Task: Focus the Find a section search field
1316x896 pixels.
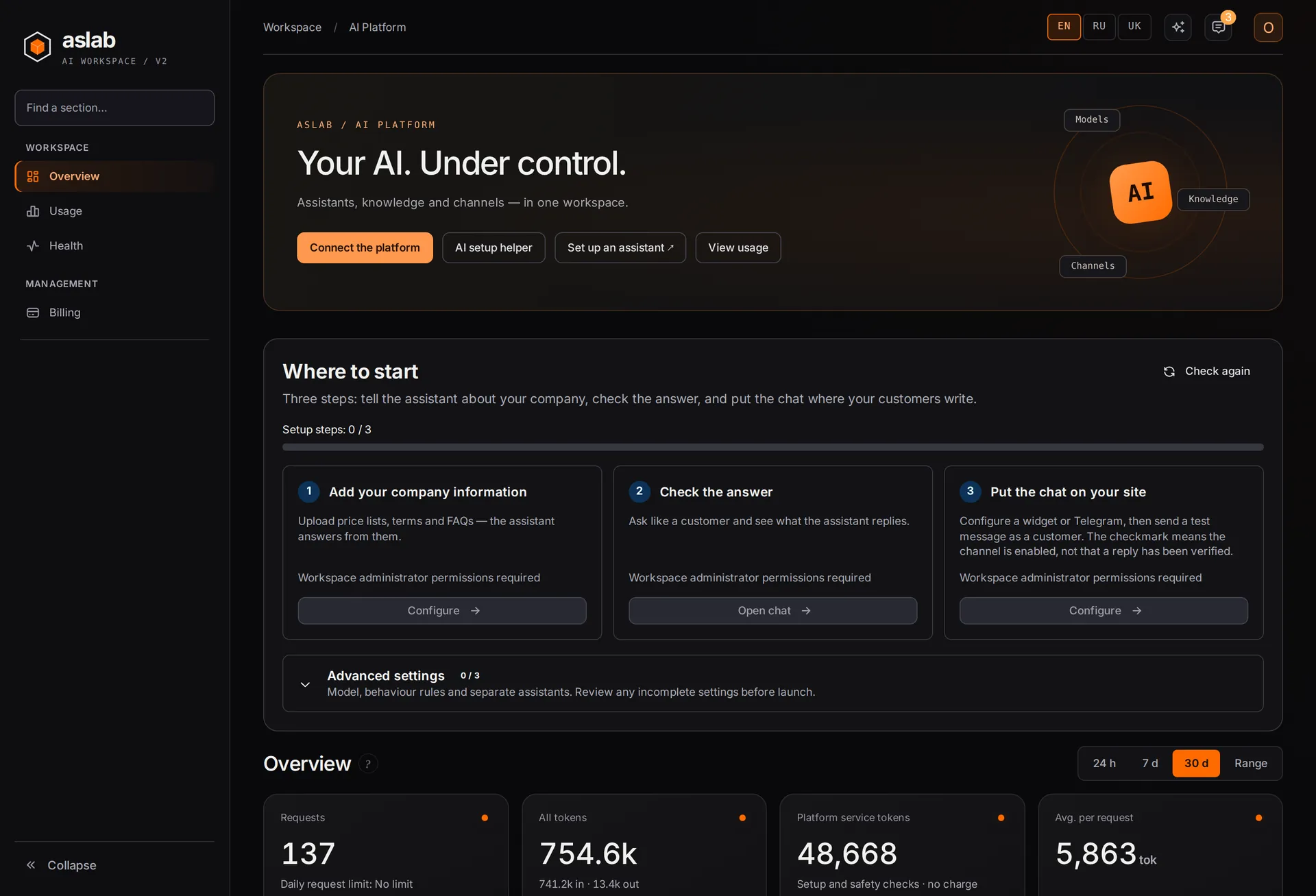Action: point(114,108)
